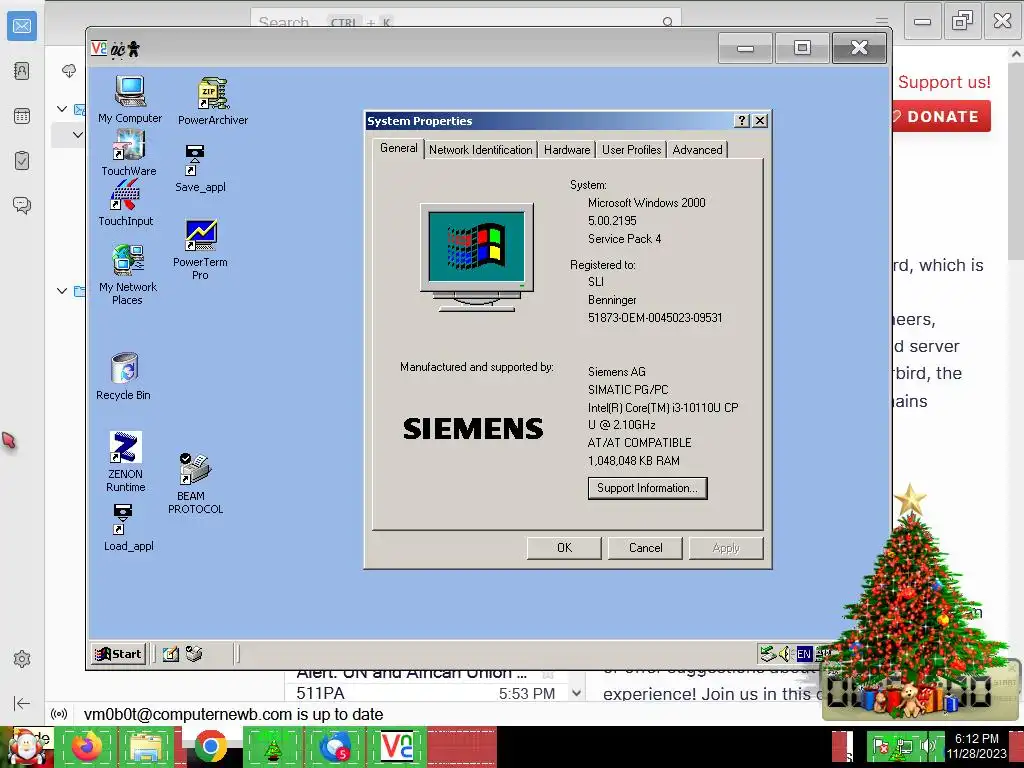Launch the TouchWare shortcut
1024x768 pixels.
click(129, 152)
